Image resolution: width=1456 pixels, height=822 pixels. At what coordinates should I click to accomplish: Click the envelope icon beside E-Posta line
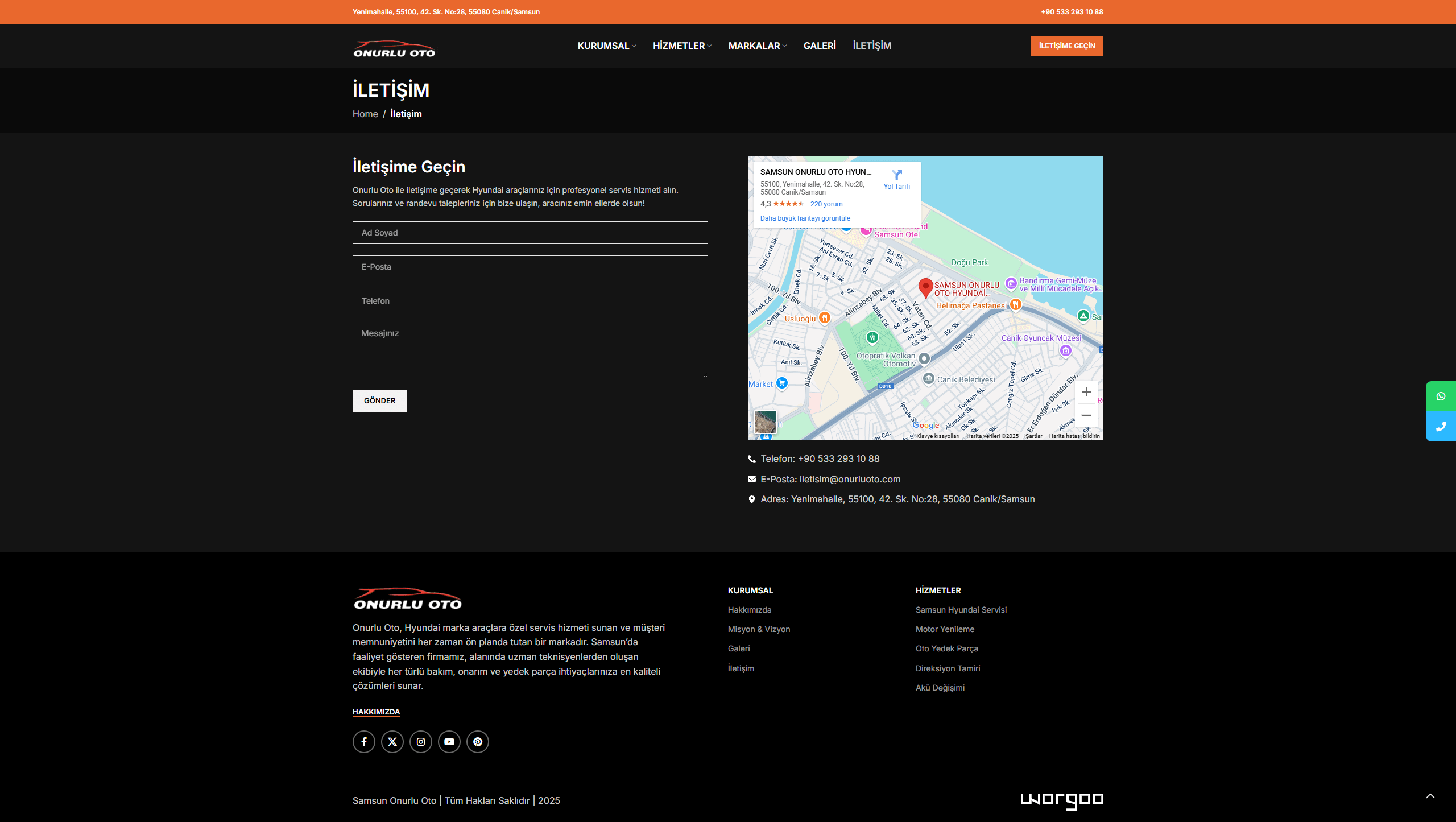752,480
